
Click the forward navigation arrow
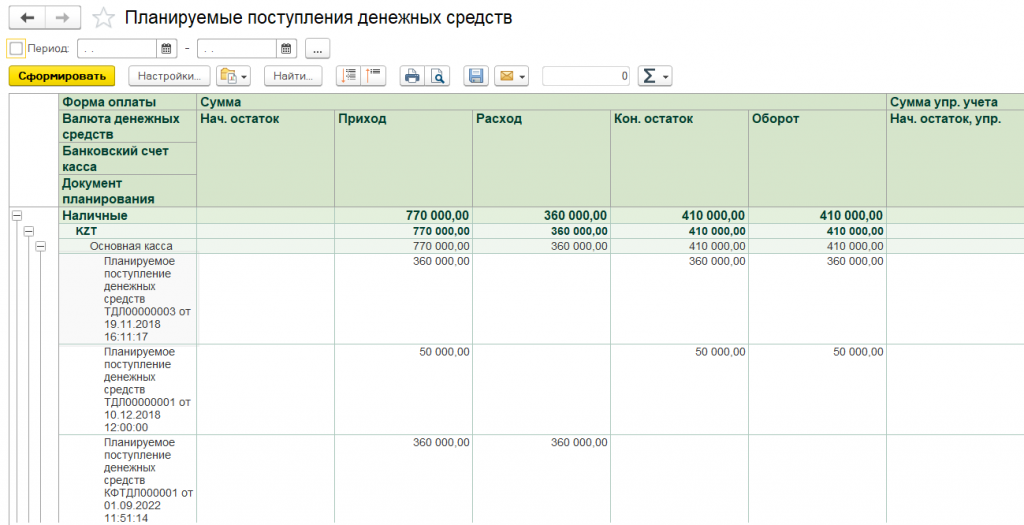[63, 18]
